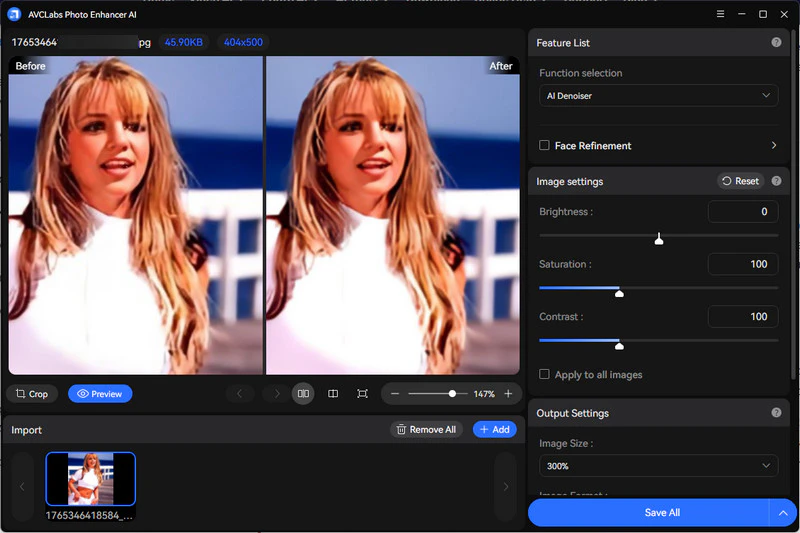
Task: Click the AVCLabs app logo icon
Action: pos(14,14)
